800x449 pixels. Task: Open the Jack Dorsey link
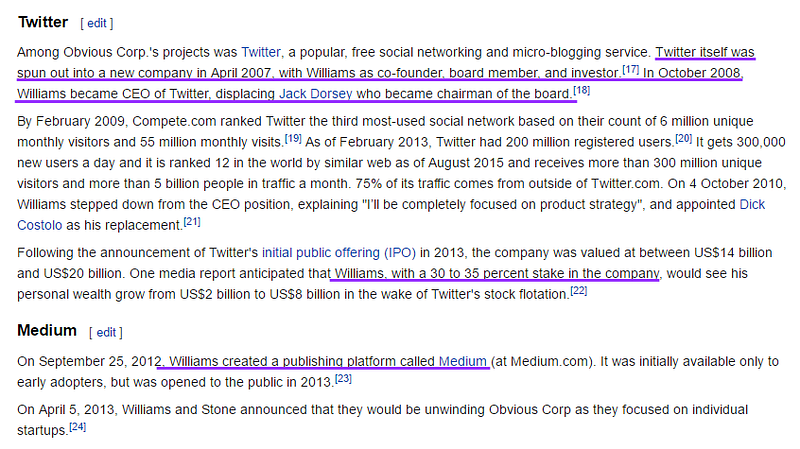pyautogui.click(x=315, y=94)
